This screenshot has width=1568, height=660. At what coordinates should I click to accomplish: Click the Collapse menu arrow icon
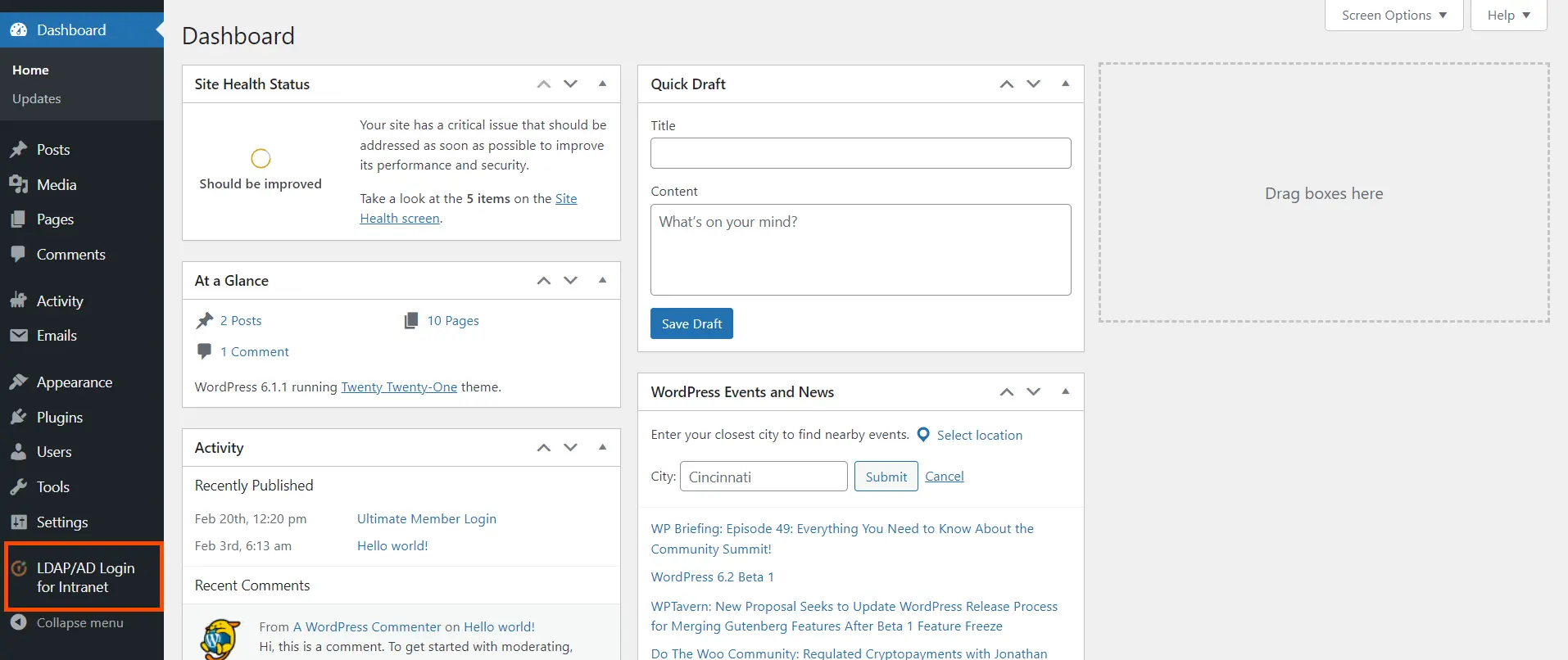click(19, 623)
